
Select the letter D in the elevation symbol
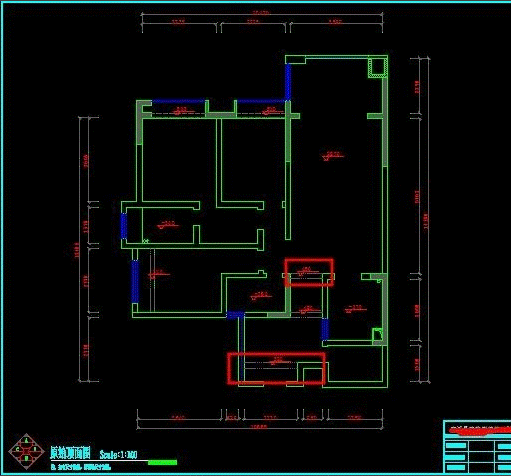tap(27, 459)
